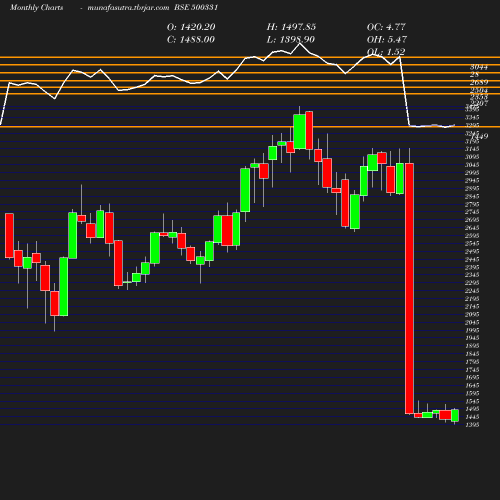
Task: Click the 3095 price axis label
Action: 472,157
